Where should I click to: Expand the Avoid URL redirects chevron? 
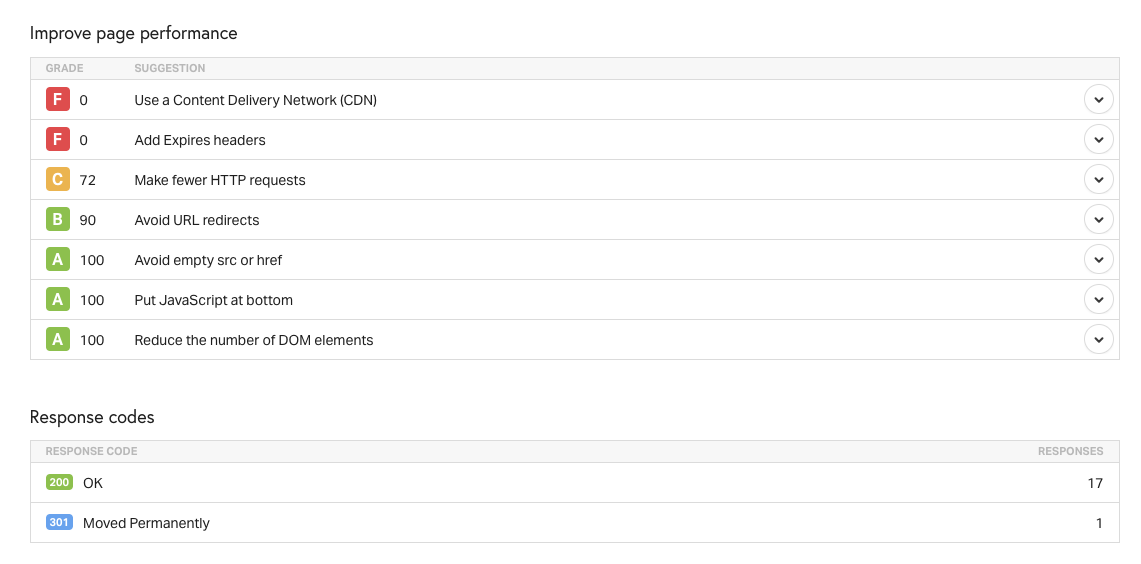(1098, 220)
